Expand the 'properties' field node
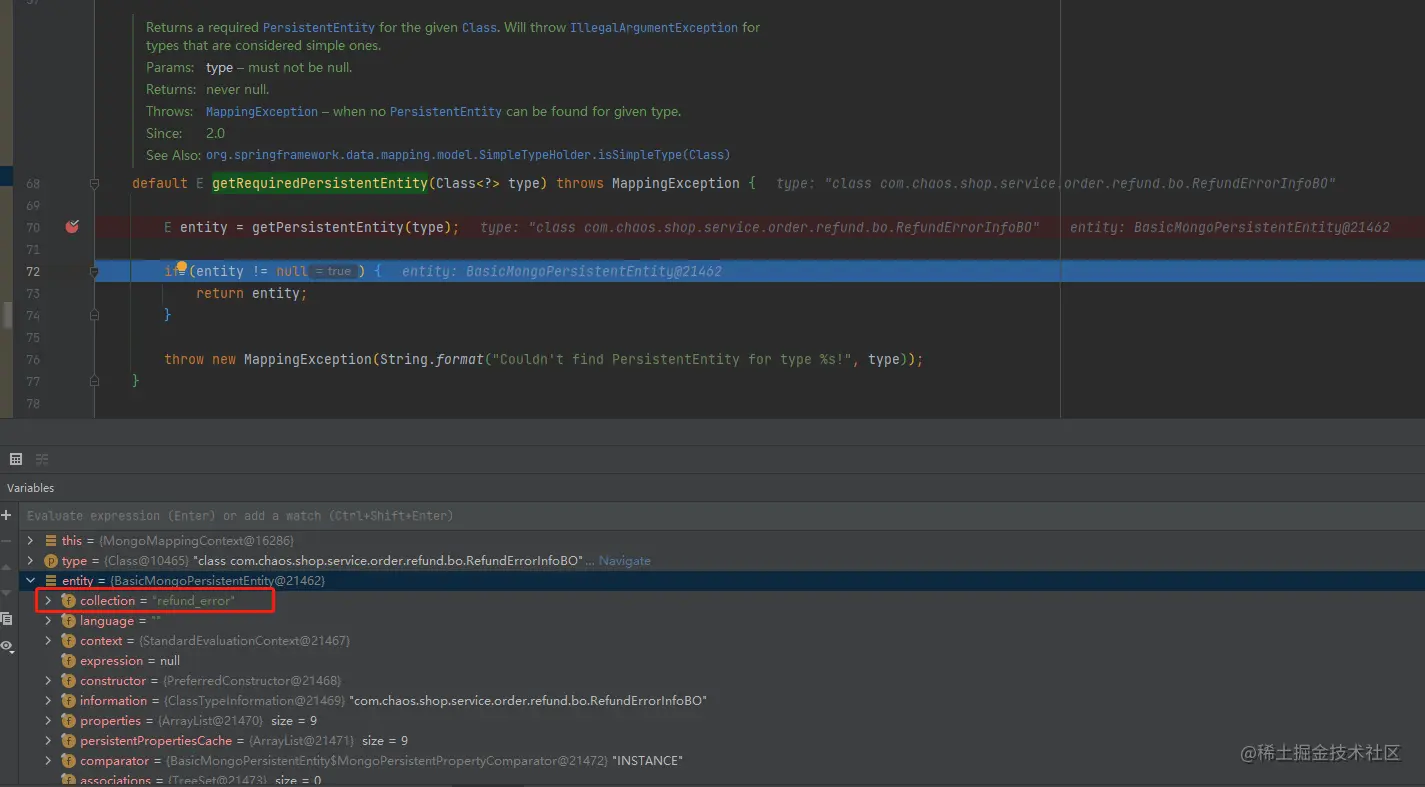 48,721
